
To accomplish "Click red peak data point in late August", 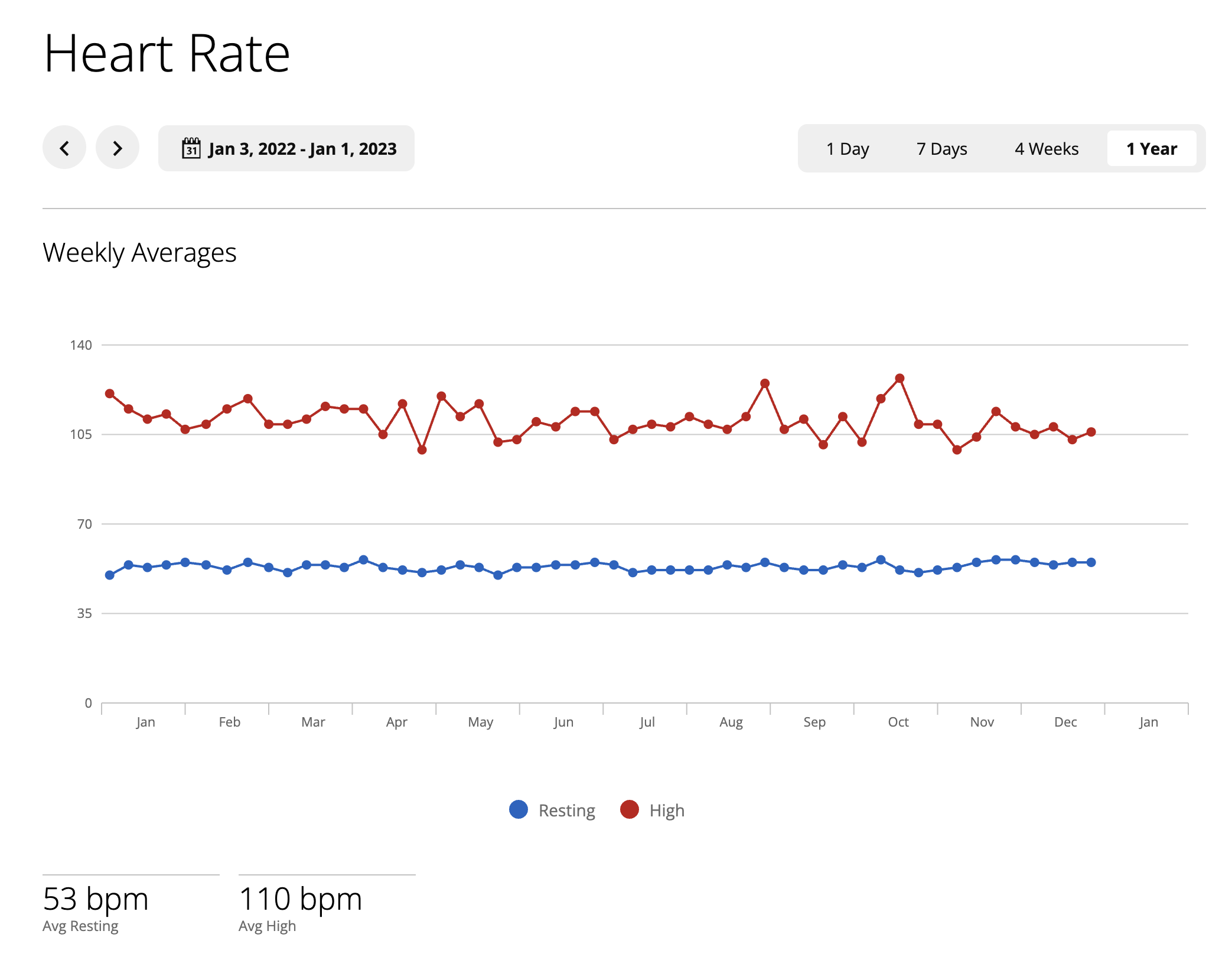I will tap(765, 383).
